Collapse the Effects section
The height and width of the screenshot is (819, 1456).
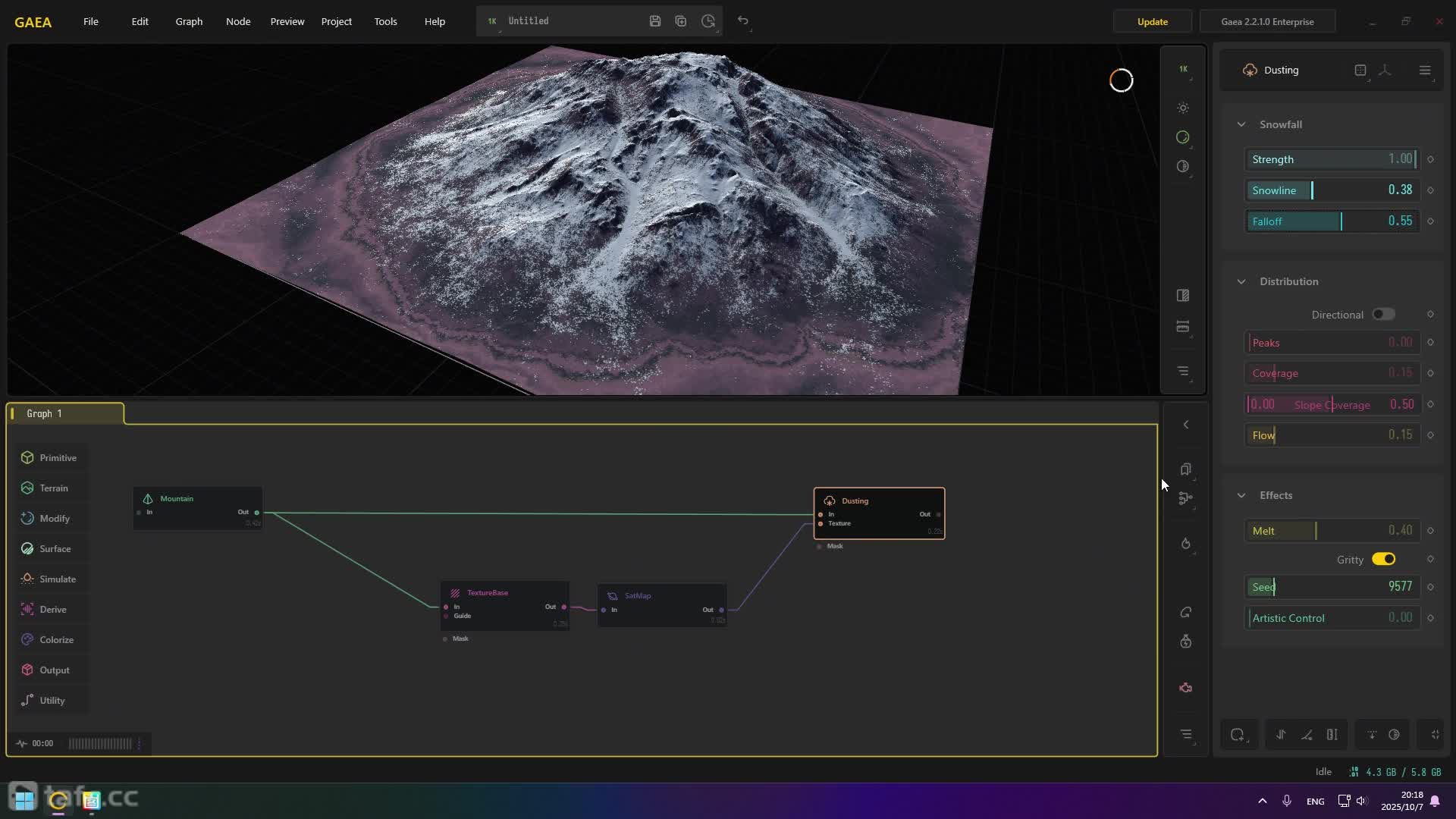1241,495
